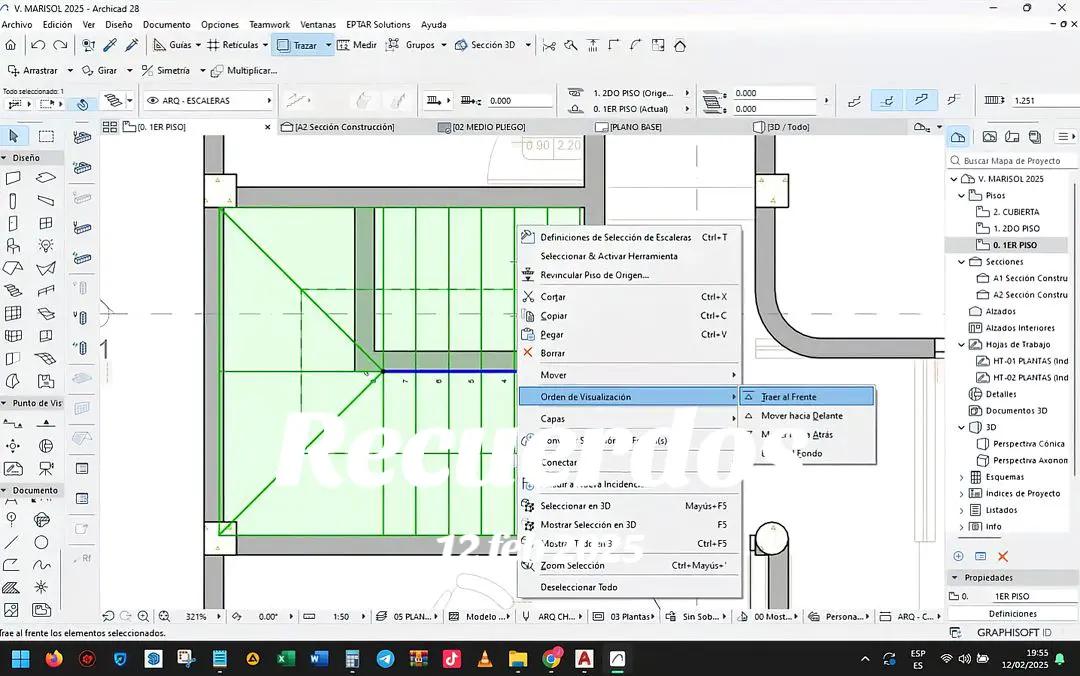Click the Home icon in toolbar
This screenshot has width=1080, height=676.
click(x=11, y=45)
